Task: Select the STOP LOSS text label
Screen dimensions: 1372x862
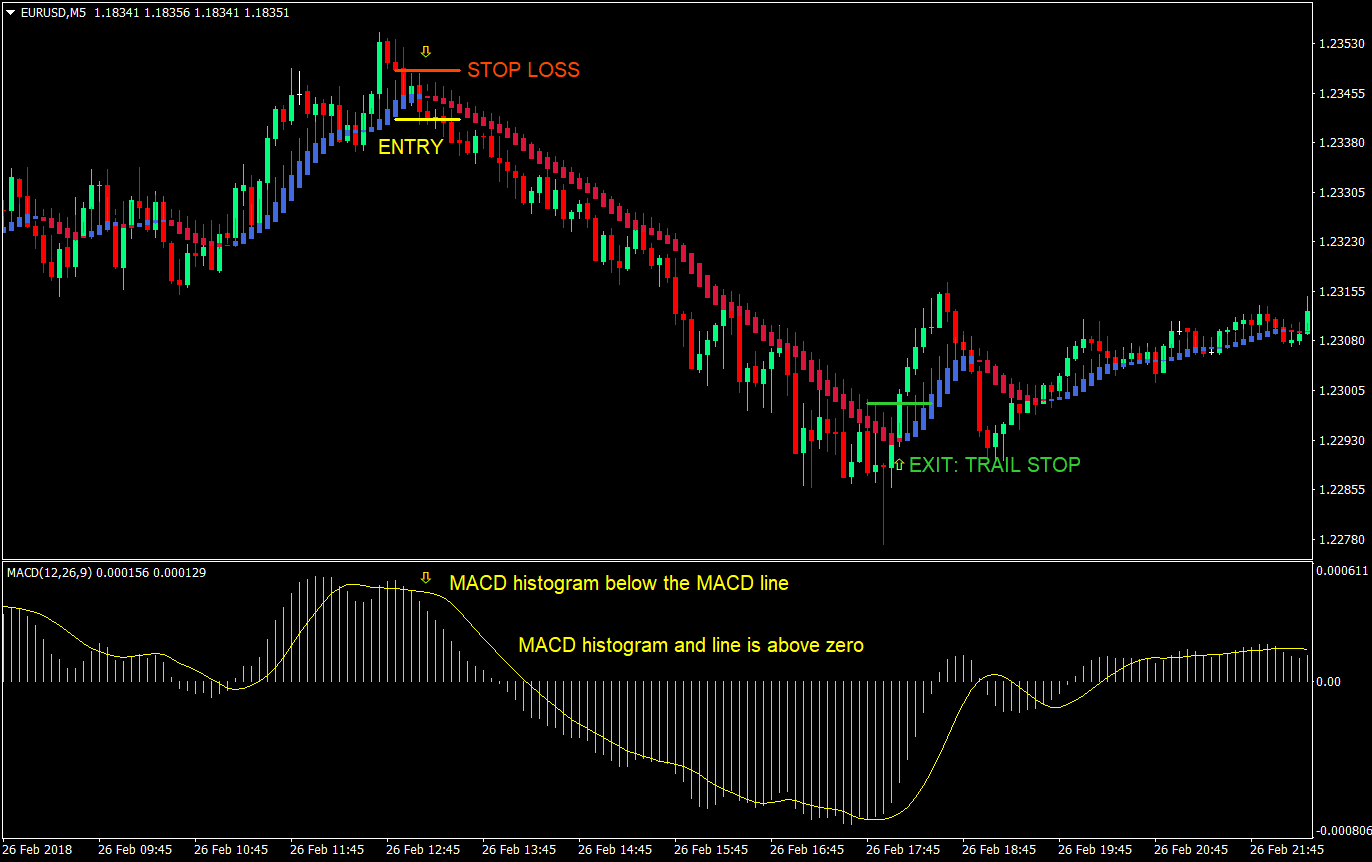Action: point(523,70)
